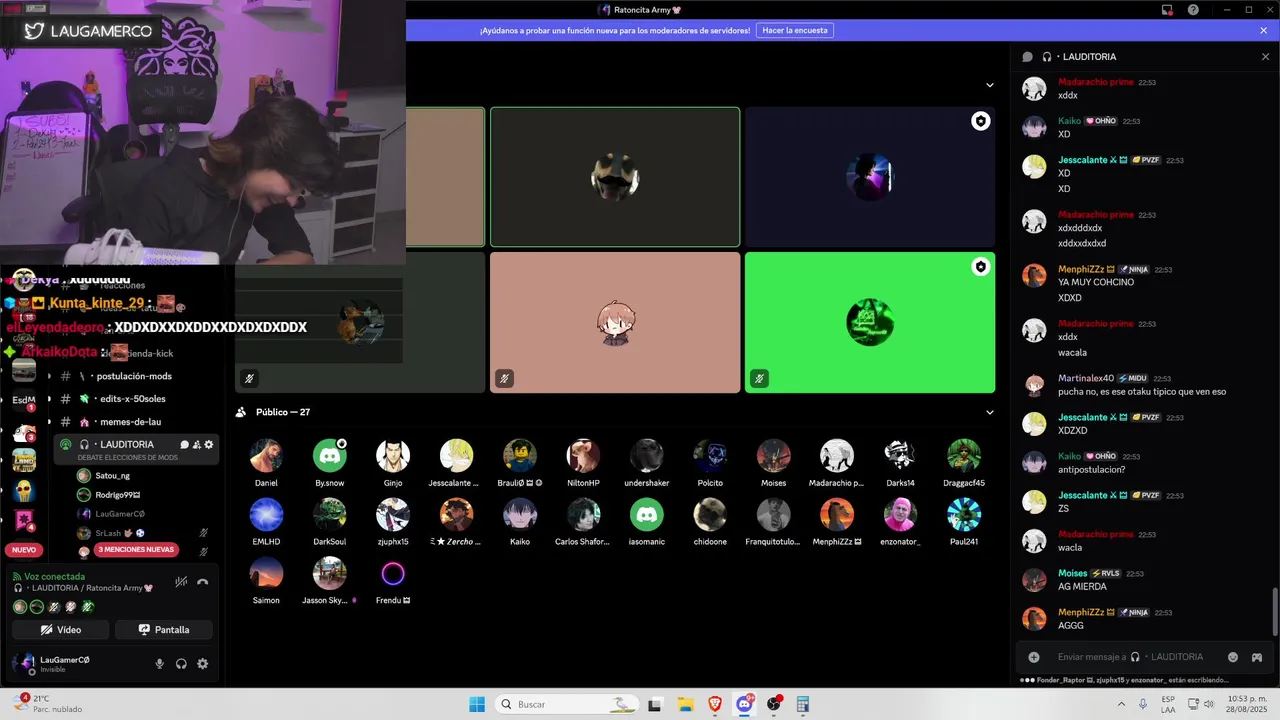Share screen with Pantalla button
Viewport: 1280px width, 720px height.
coord(164,630)
